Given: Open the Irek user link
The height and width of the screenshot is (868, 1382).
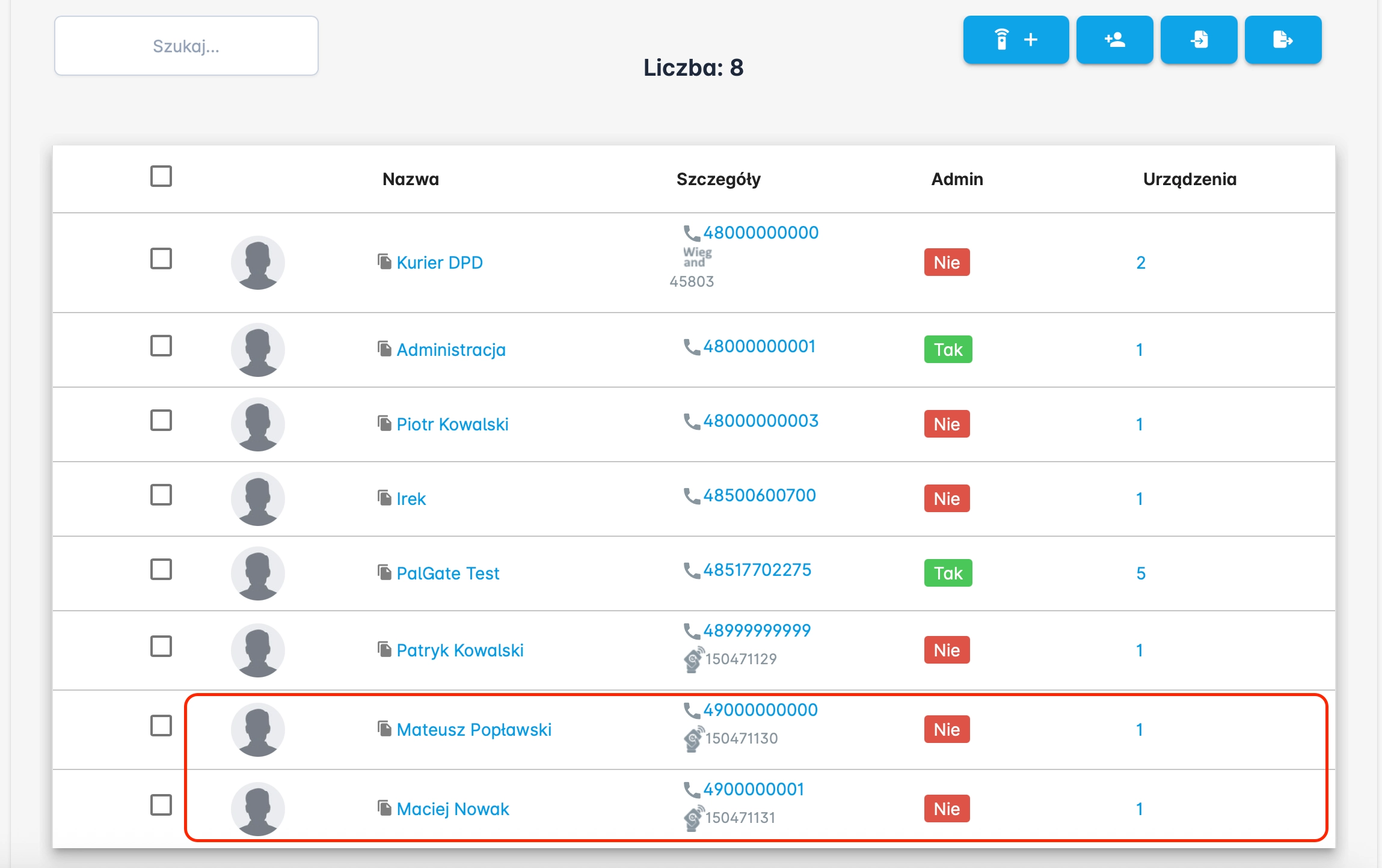Looking at the screenshot, I should click(x=411, y=499).
